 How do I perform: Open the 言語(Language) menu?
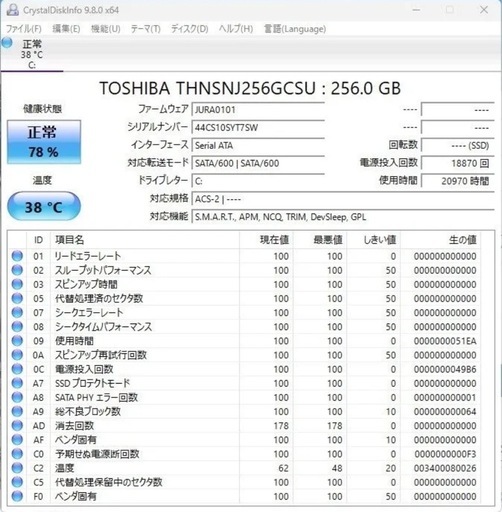click(x=295, y=29)
